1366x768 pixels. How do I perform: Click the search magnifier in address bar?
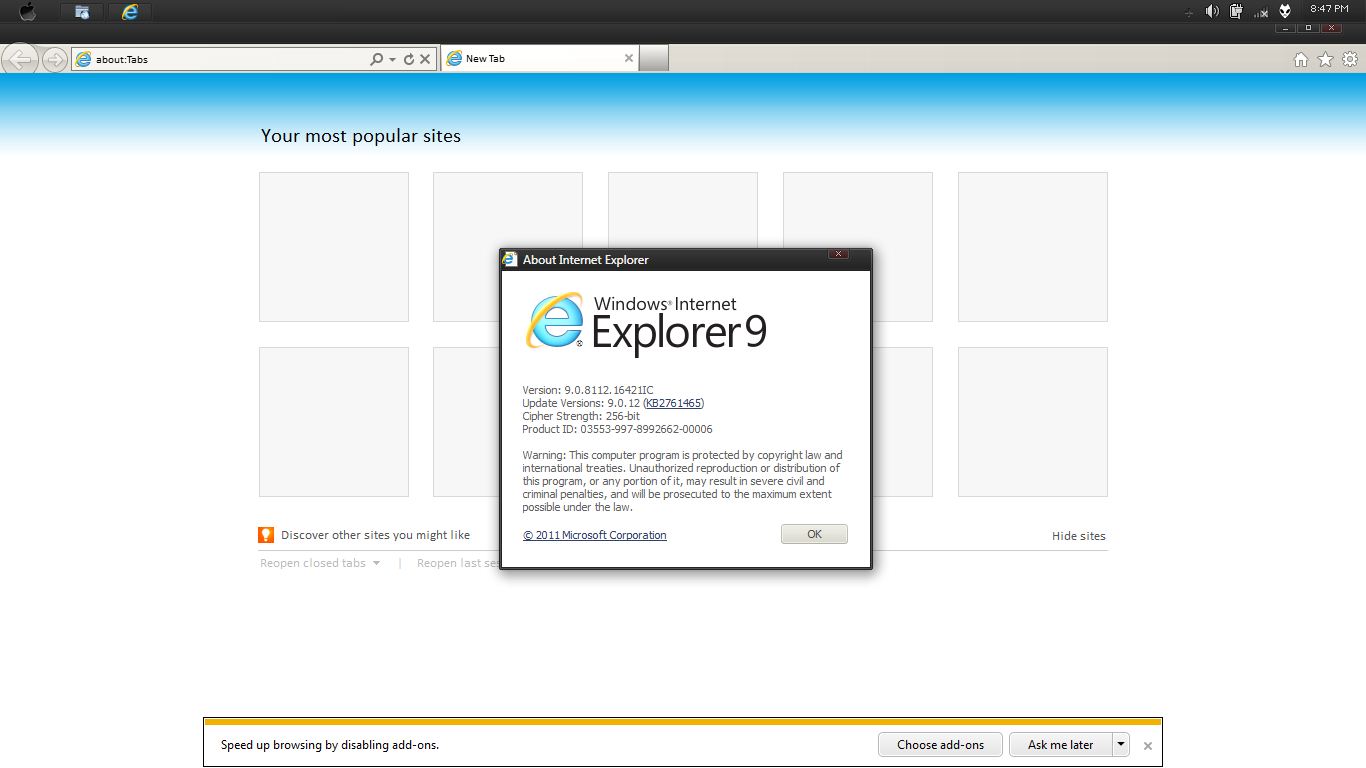[377, 59]
